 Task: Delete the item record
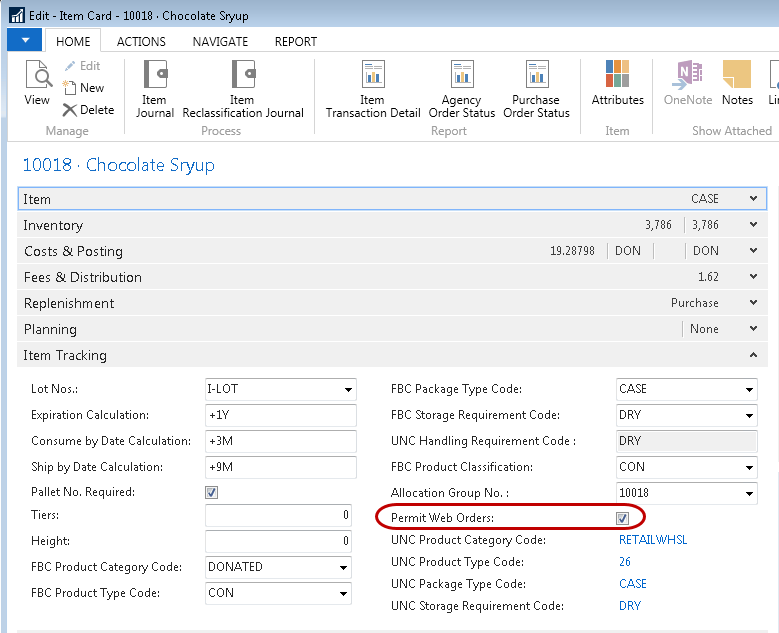88,110
